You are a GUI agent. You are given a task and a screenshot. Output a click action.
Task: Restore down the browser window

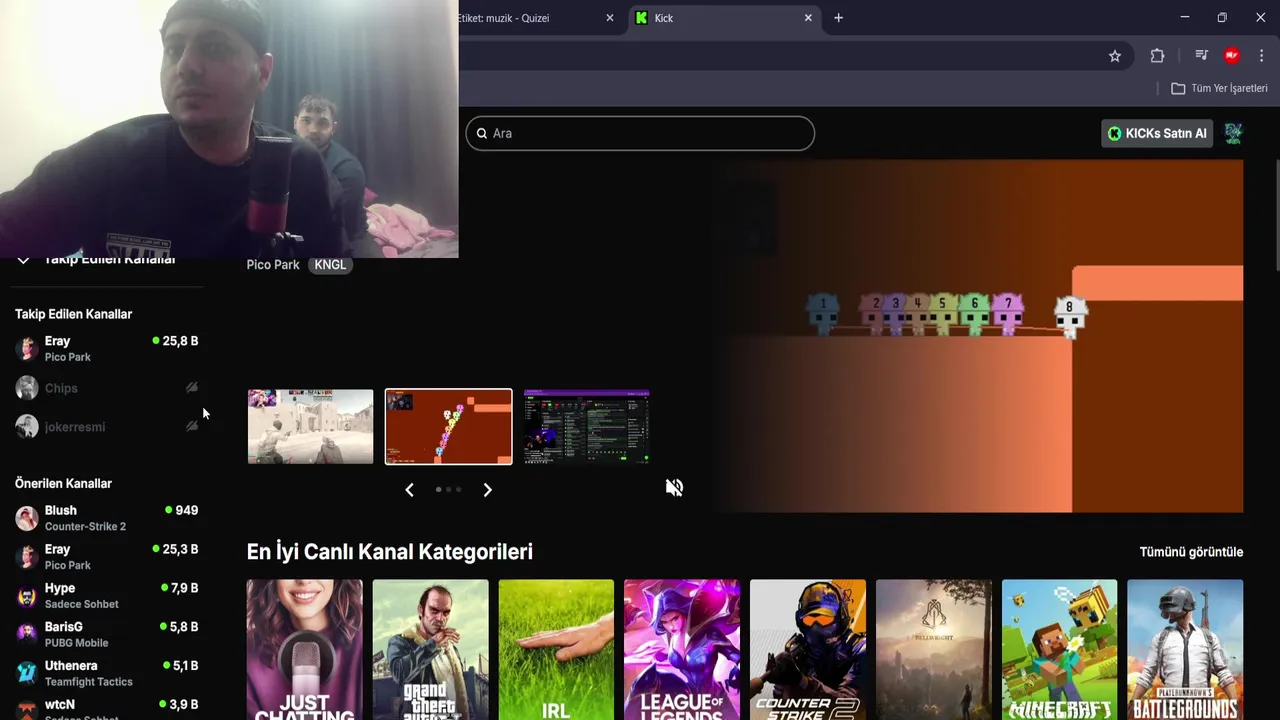[1222, 18]
